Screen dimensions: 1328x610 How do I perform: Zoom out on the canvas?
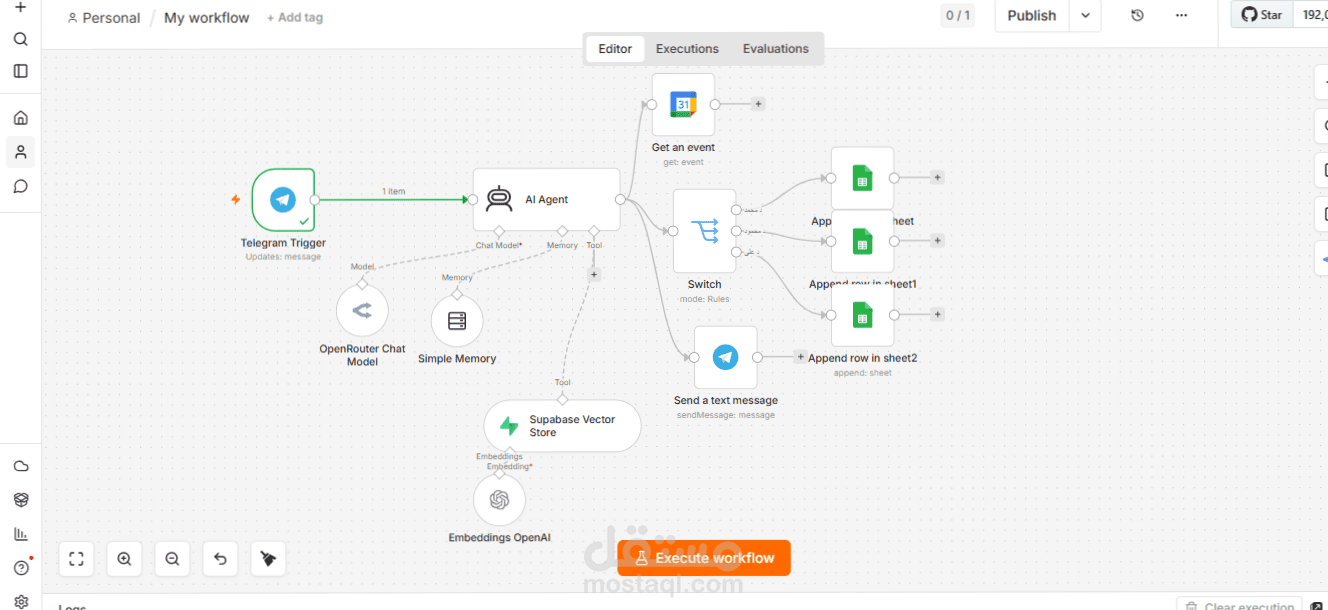click(172, 559)
